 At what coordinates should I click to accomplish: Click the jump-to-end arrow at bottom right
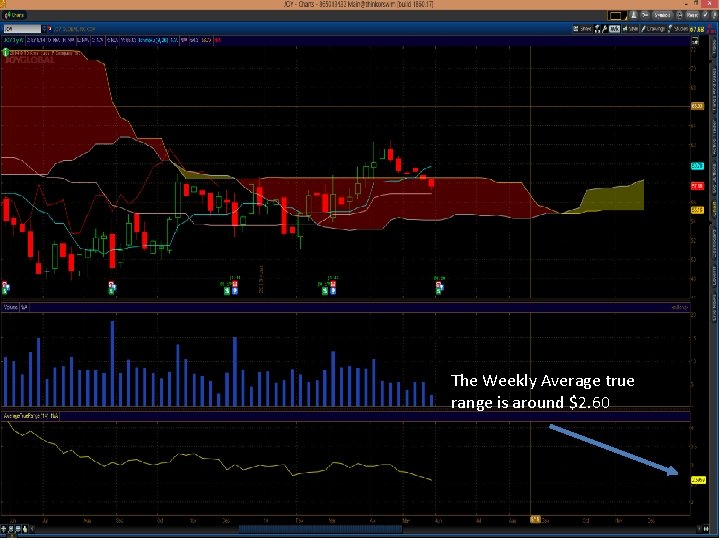(x=706, y=529)
